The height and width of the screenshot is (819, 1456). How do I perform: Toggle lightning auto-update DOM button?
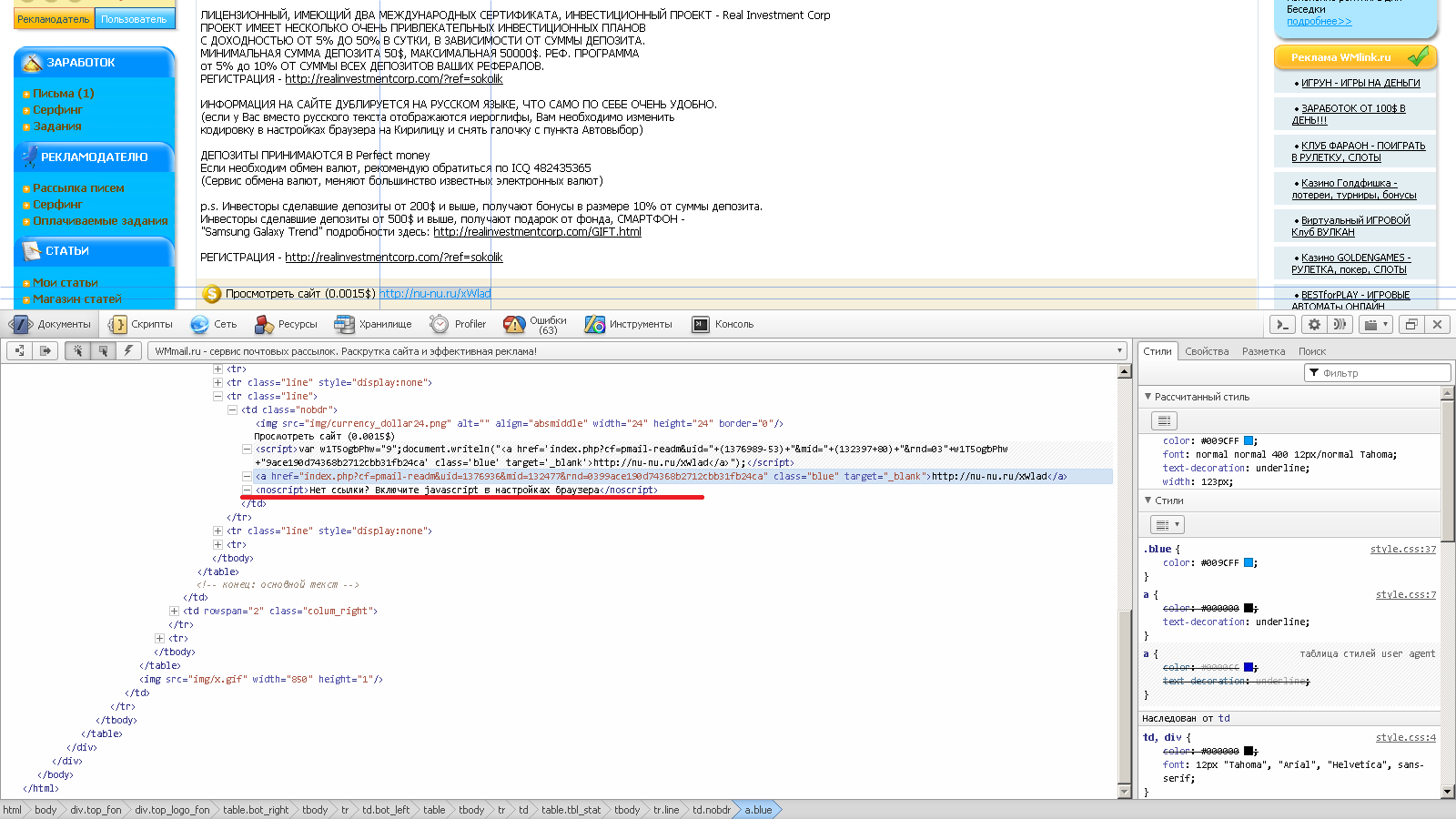click(128, 350)
